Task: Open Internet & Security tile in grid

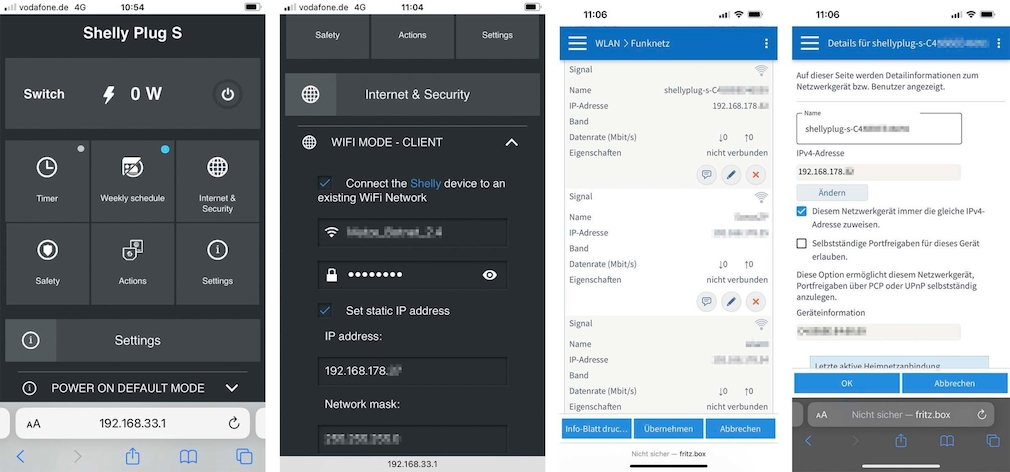Action: click(217, 180)
